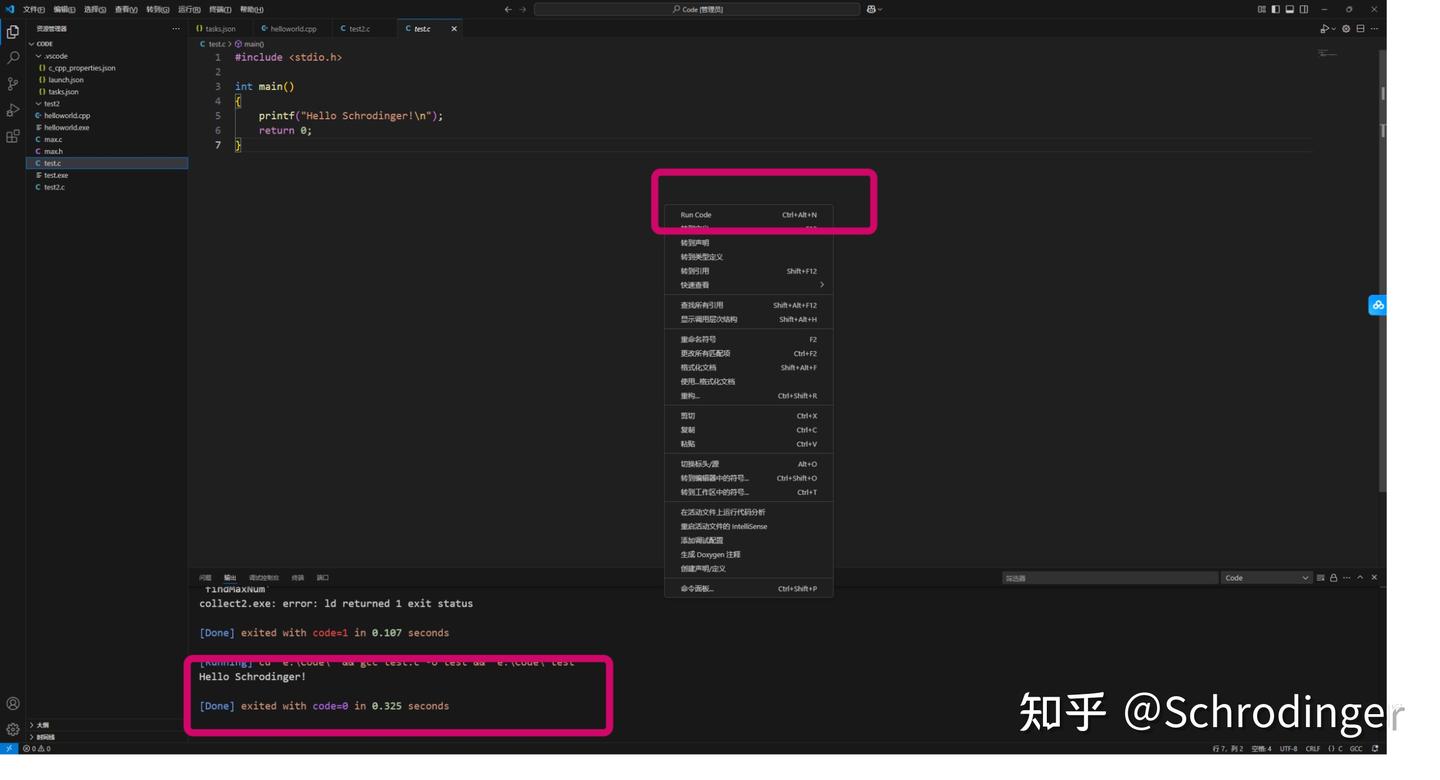Toggle scroll lock in the output panel
Screen dimensions: 1440x780
pos(1334,578)
